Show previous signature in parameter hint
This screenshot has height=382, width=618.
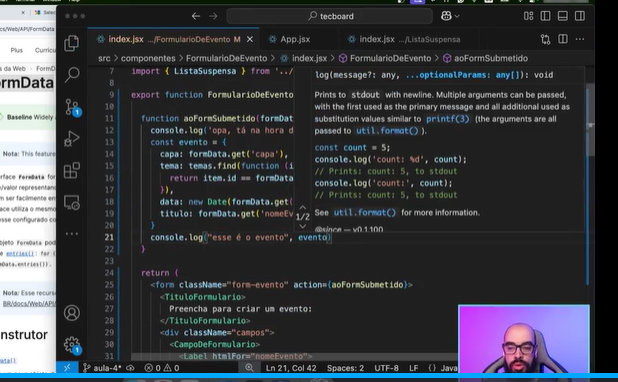pos(302,207)
